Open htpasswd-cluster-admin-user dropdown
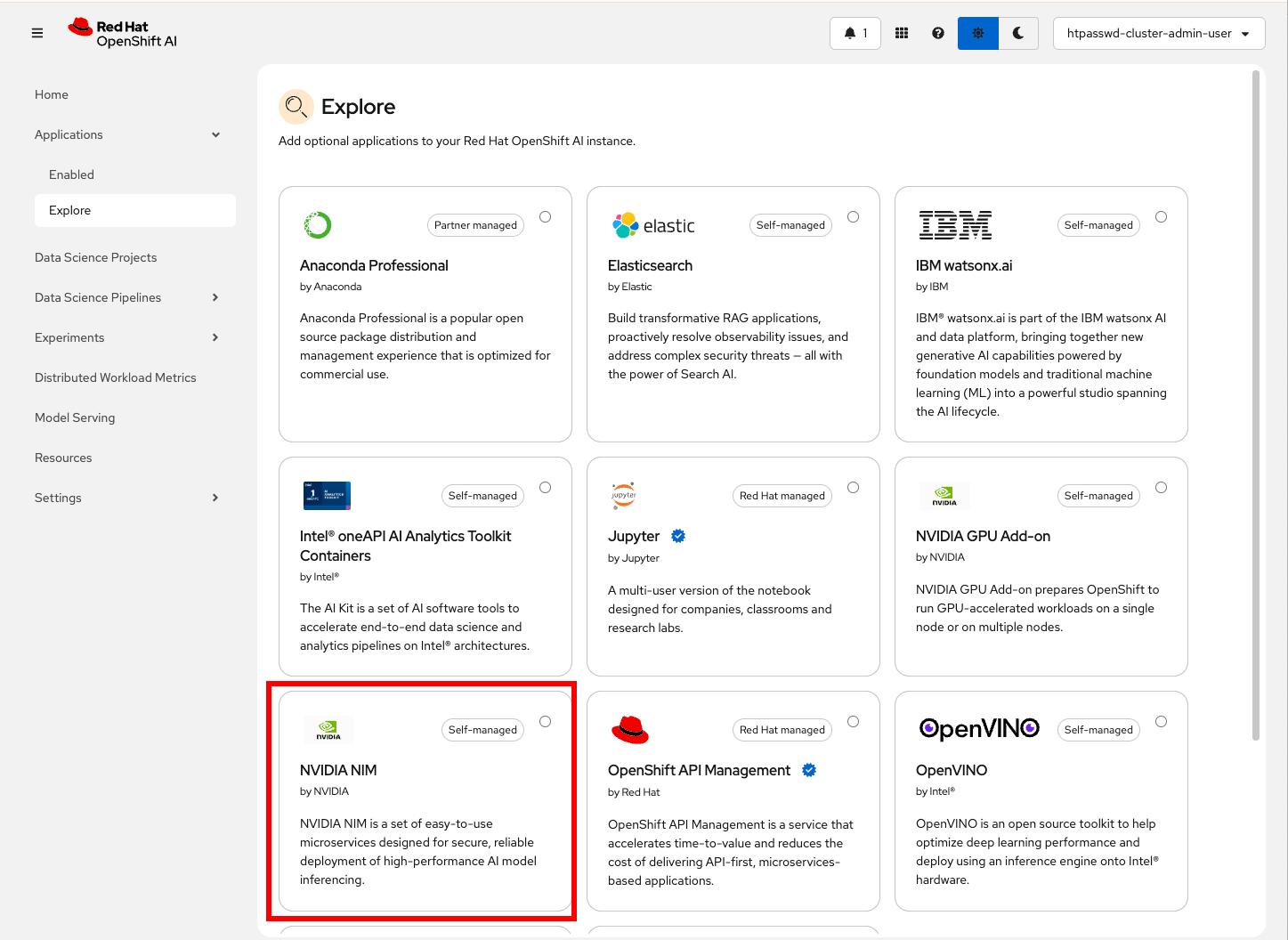Screen dimensions: 1288x940 (1159, 33)
